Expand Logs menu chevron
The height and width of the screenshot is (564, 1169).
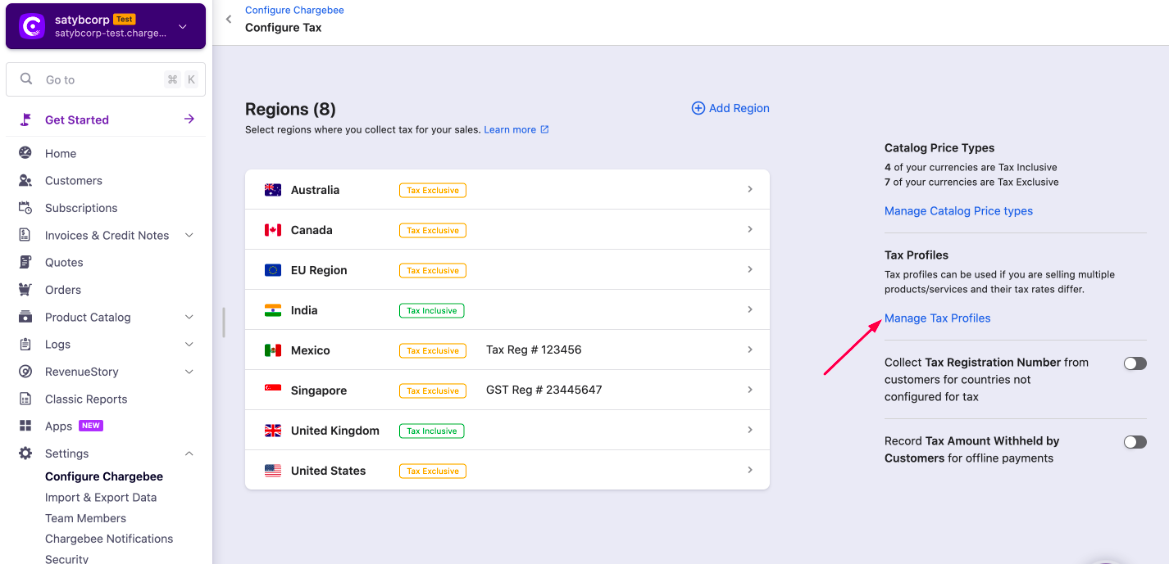click(x=189, y=344)
